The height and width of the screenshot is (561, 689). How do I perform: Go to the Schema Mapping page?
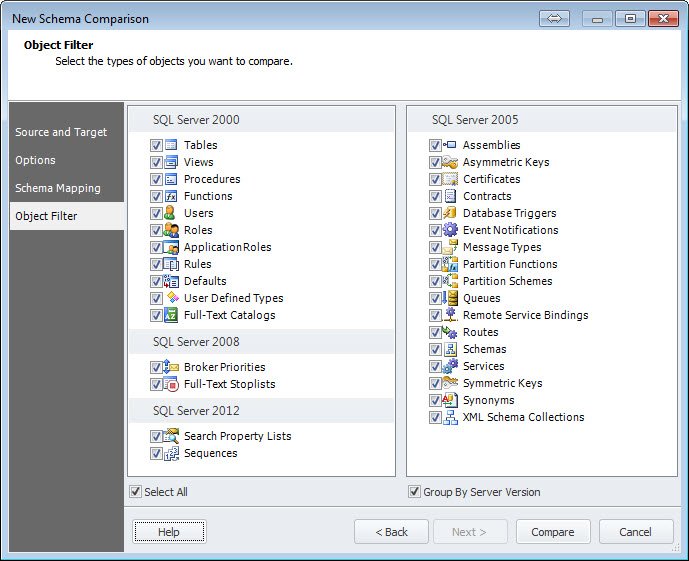[67, 188]
